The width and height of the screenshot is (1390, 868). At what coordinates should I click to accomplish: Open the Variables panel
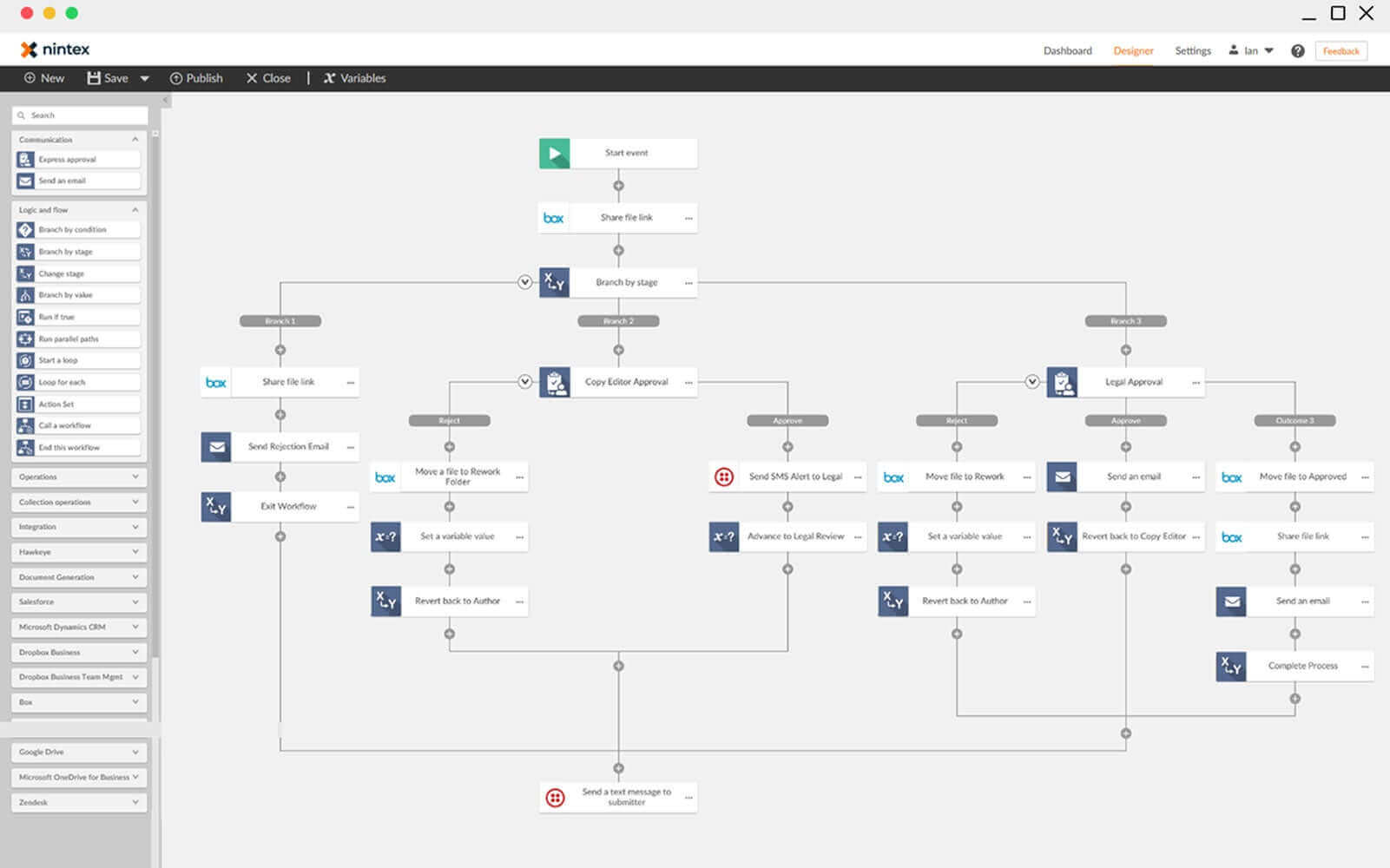pos(354,78)
